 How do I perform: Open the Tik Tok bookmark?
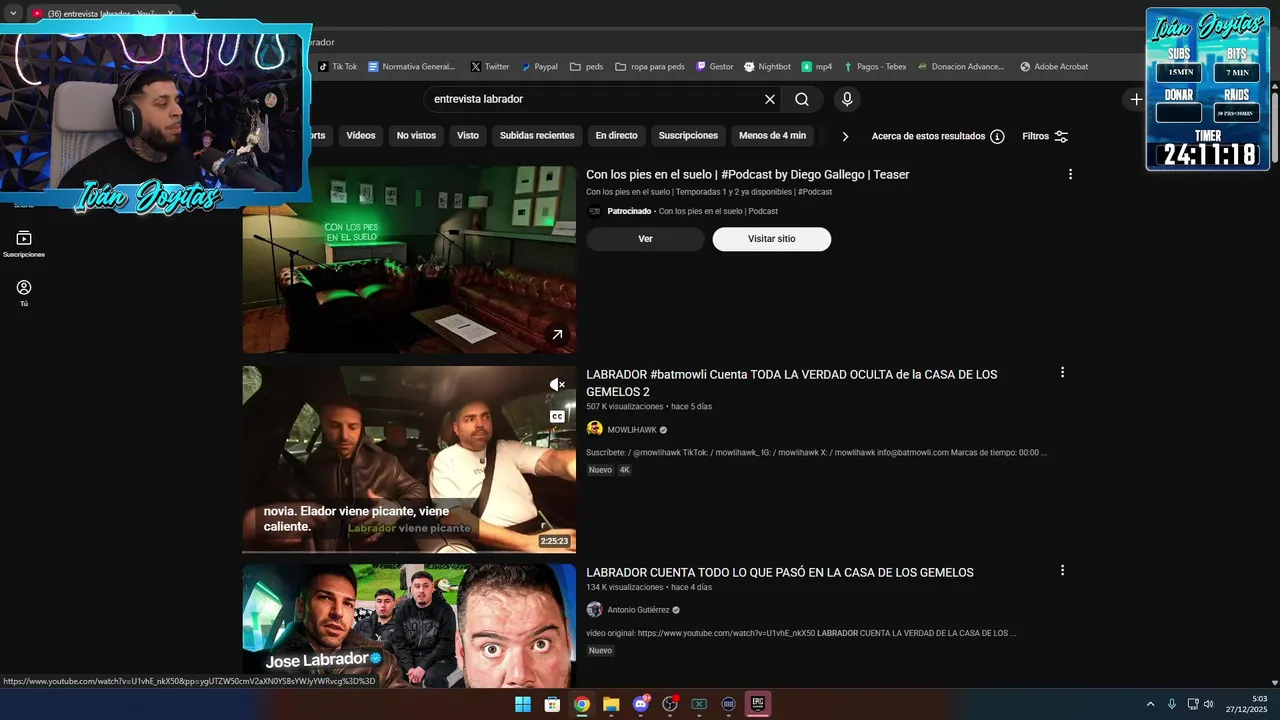pos(337,67)
